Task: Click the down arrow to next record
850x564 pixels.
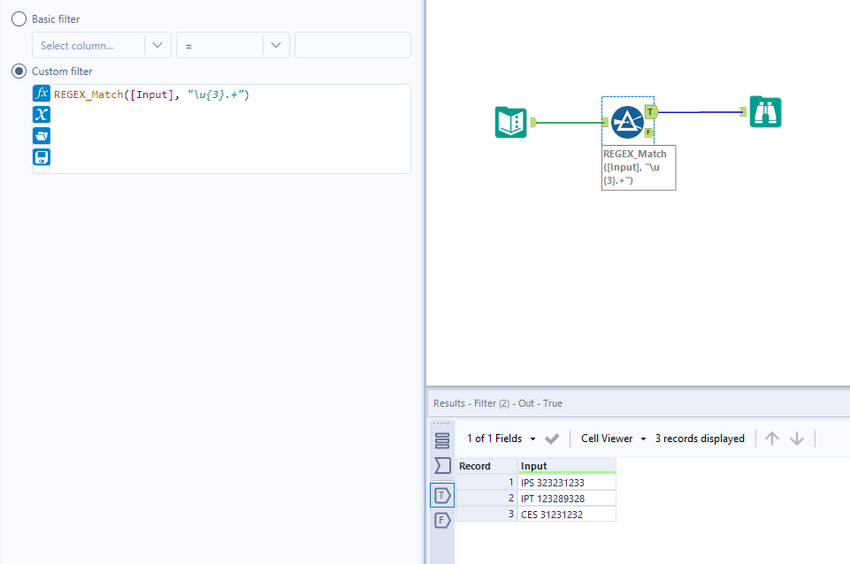Action: (x=797, y=438)
